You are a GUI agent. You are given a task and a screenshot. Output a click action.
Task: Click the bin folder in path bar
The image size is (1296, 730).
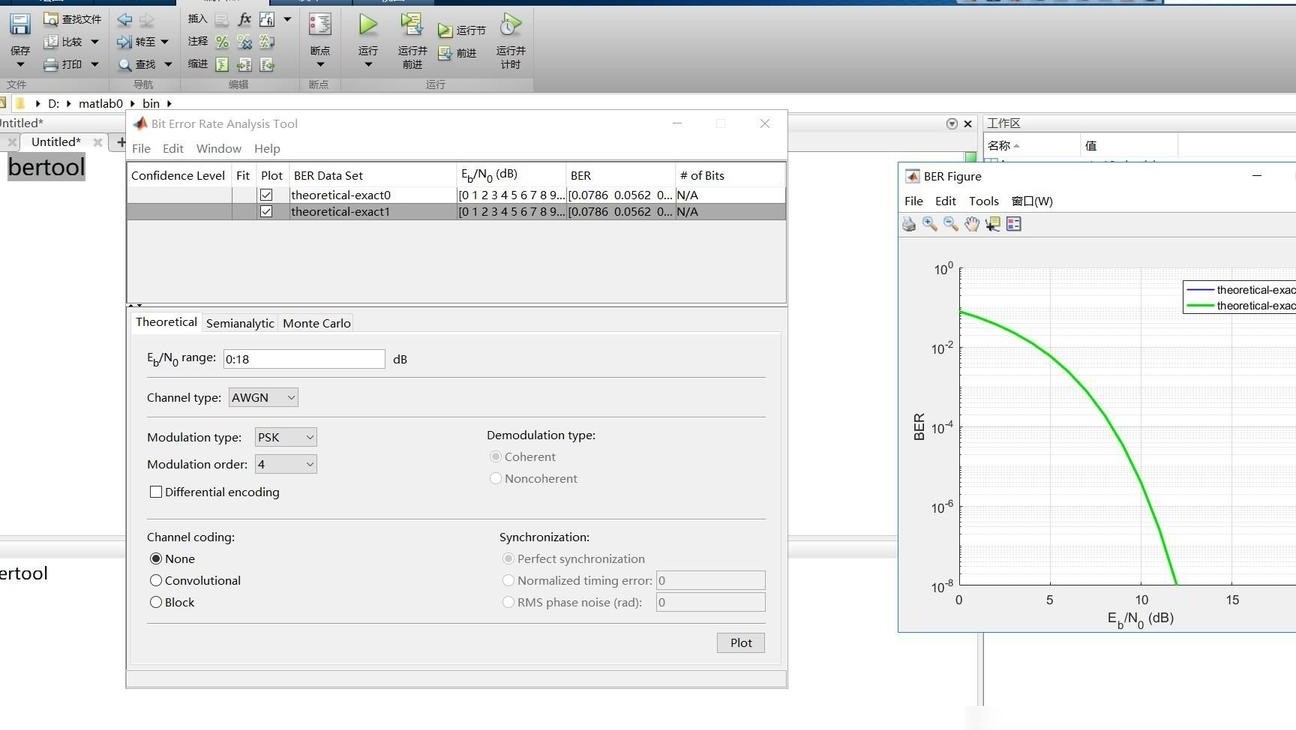pyautogui.click(x=151, y=103)
